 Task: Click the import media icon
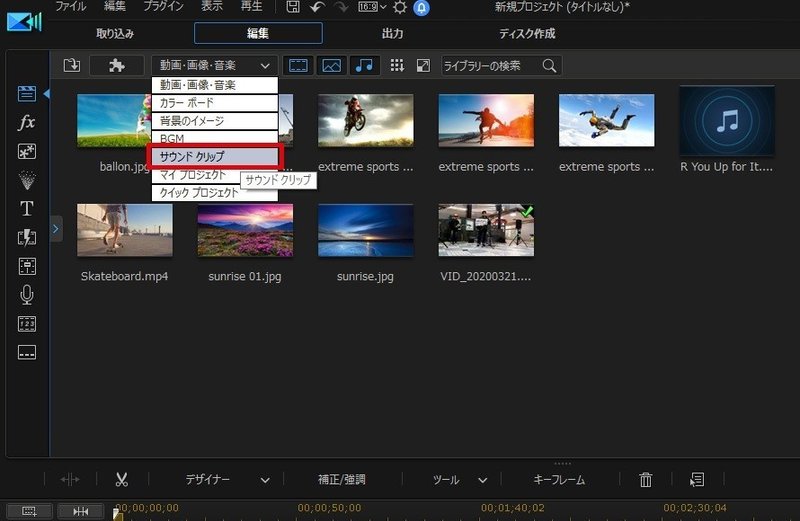click(x=72, y=65)
